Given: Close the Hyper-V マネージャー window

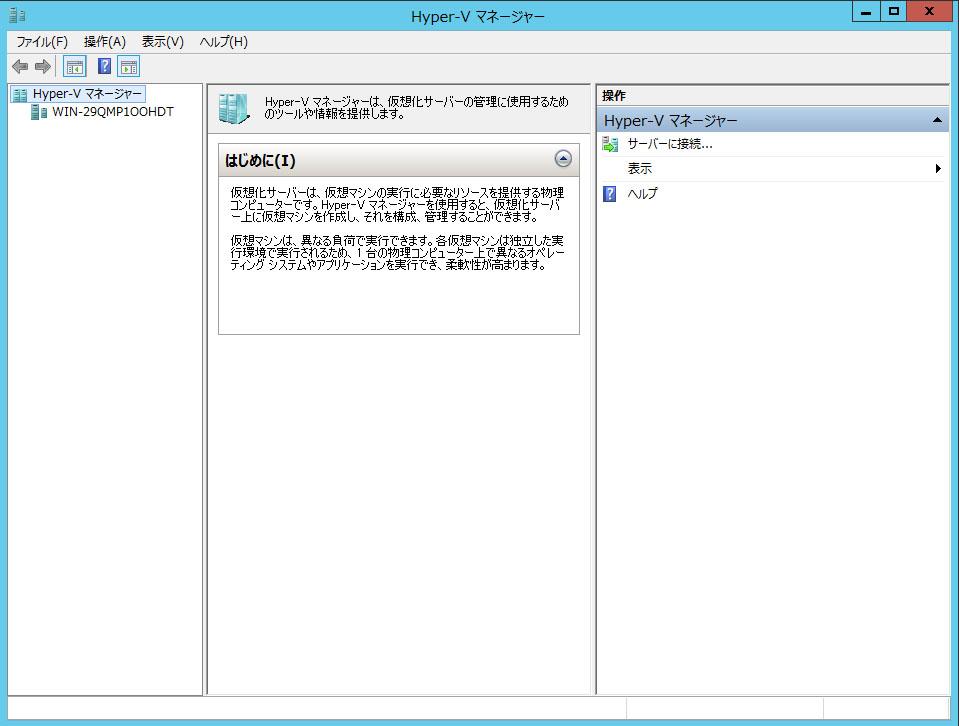Looking at the screenshot, I should coord(929,12).
